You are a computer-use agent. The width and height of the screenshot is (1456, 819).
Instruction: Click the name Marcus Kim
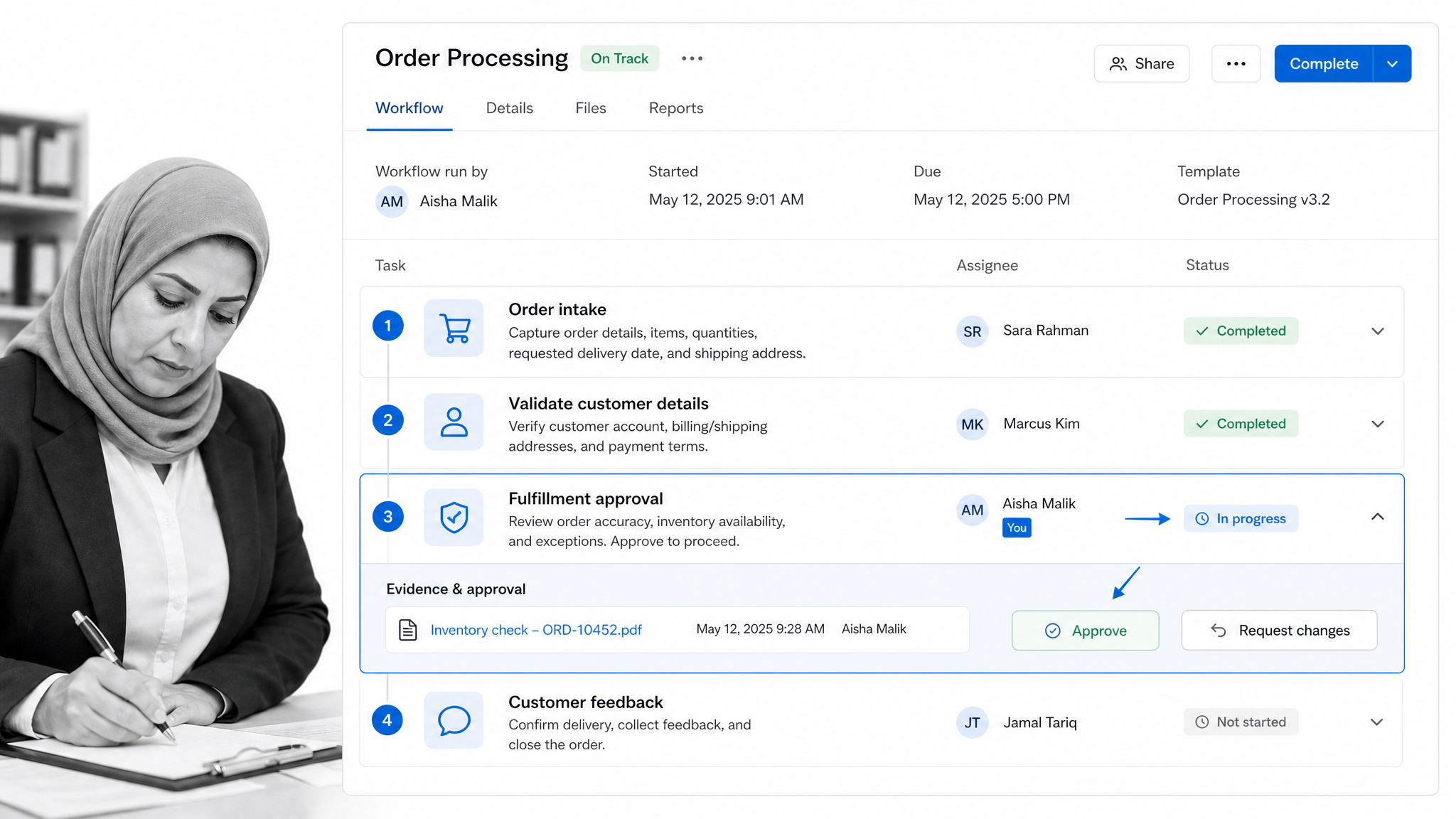click(1042, 424)
